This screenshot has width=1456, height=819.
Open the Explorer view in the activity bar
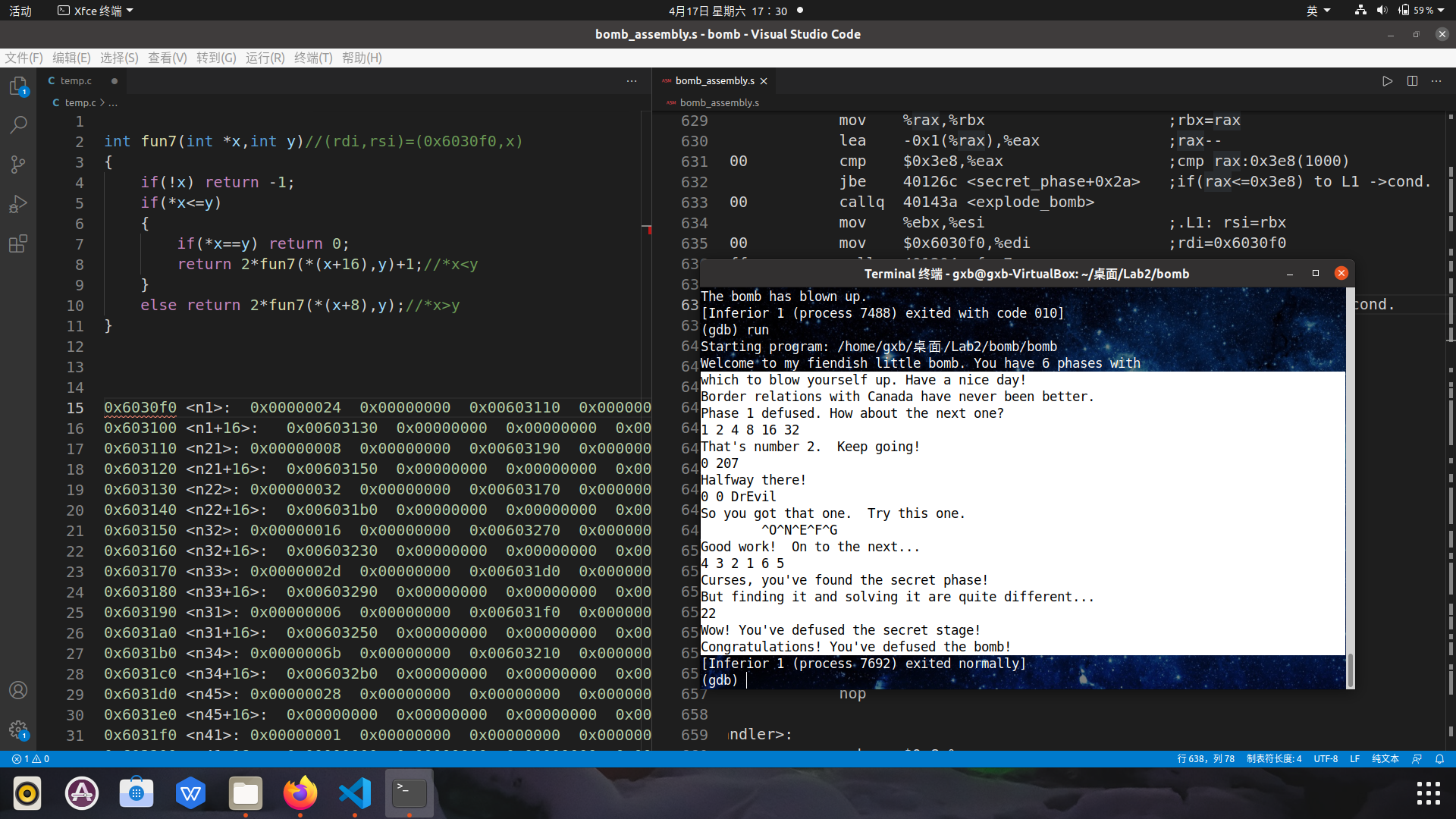[x=18, y=86]
